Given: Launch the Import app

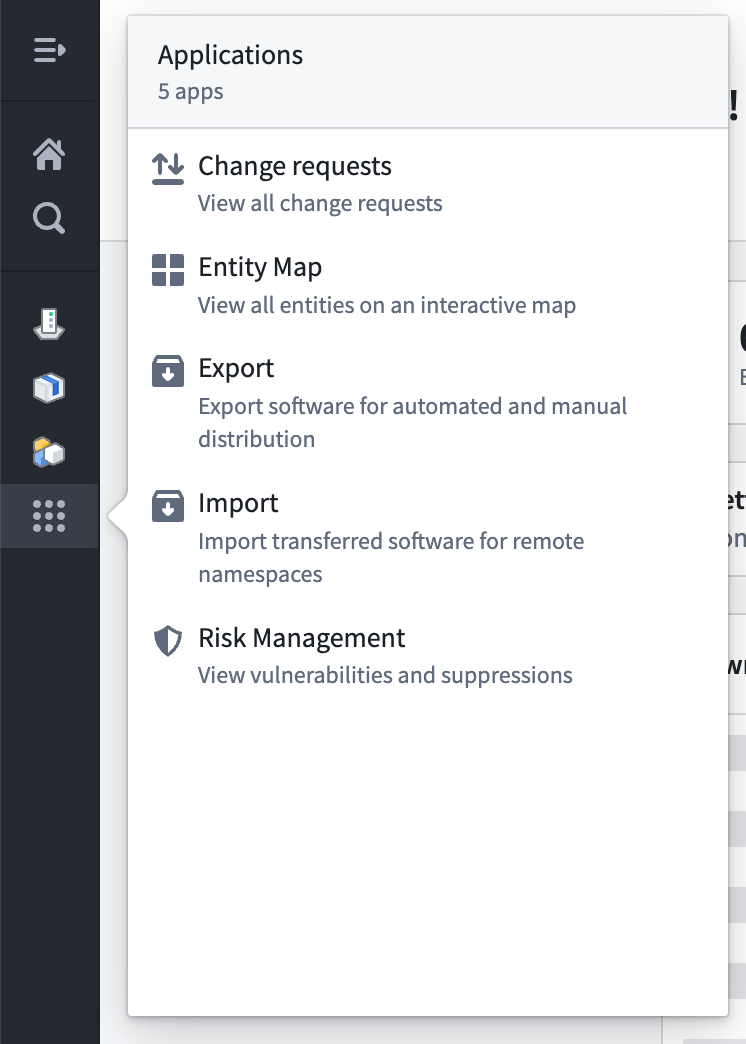Looking at the screenshot, I should tap(238, 503).
